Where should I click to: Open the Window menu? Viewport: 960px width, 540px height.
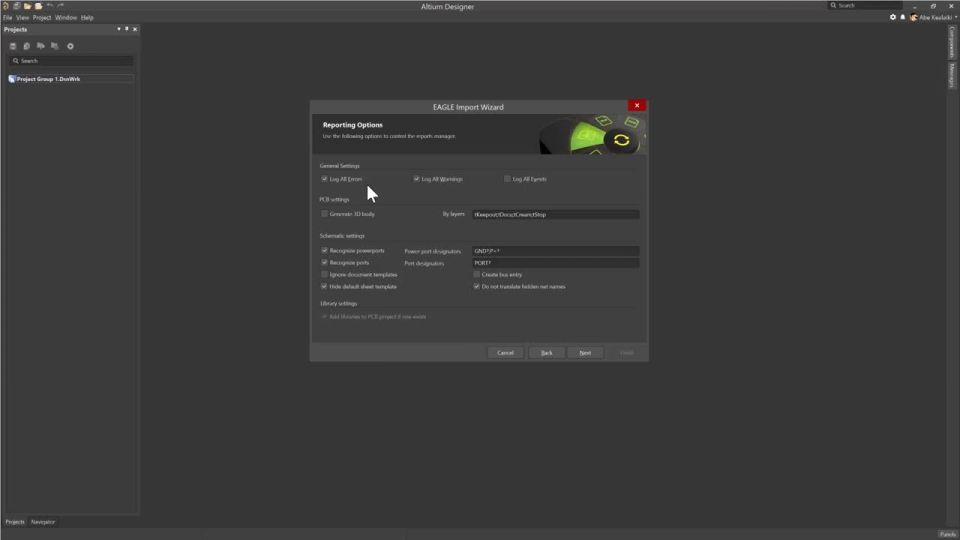click(x=66, y=18)
